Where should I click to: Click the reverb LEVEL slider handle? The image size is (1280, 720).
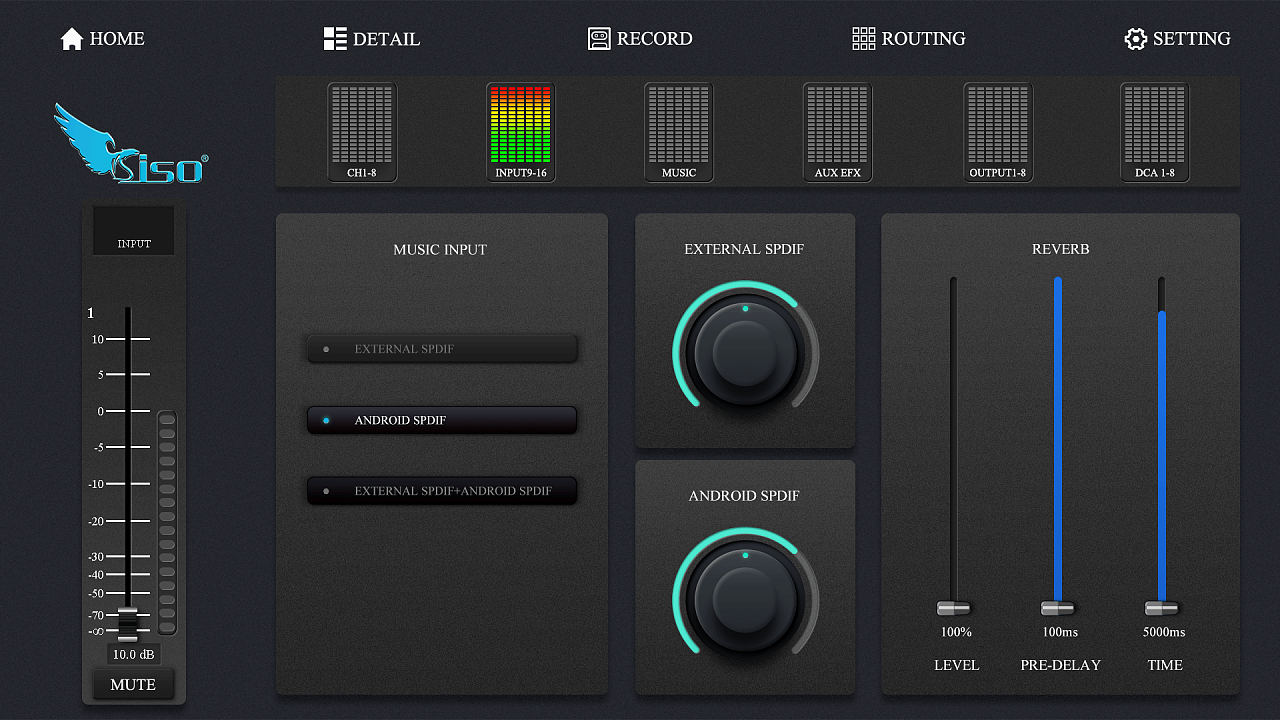954,608
